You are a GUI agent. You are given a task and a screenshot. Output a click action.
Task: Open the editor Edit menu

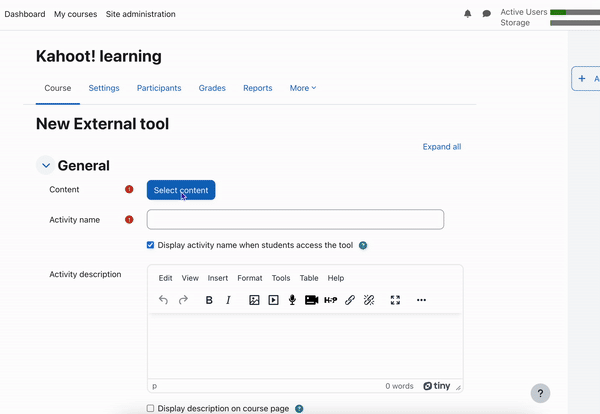[165, 278]
